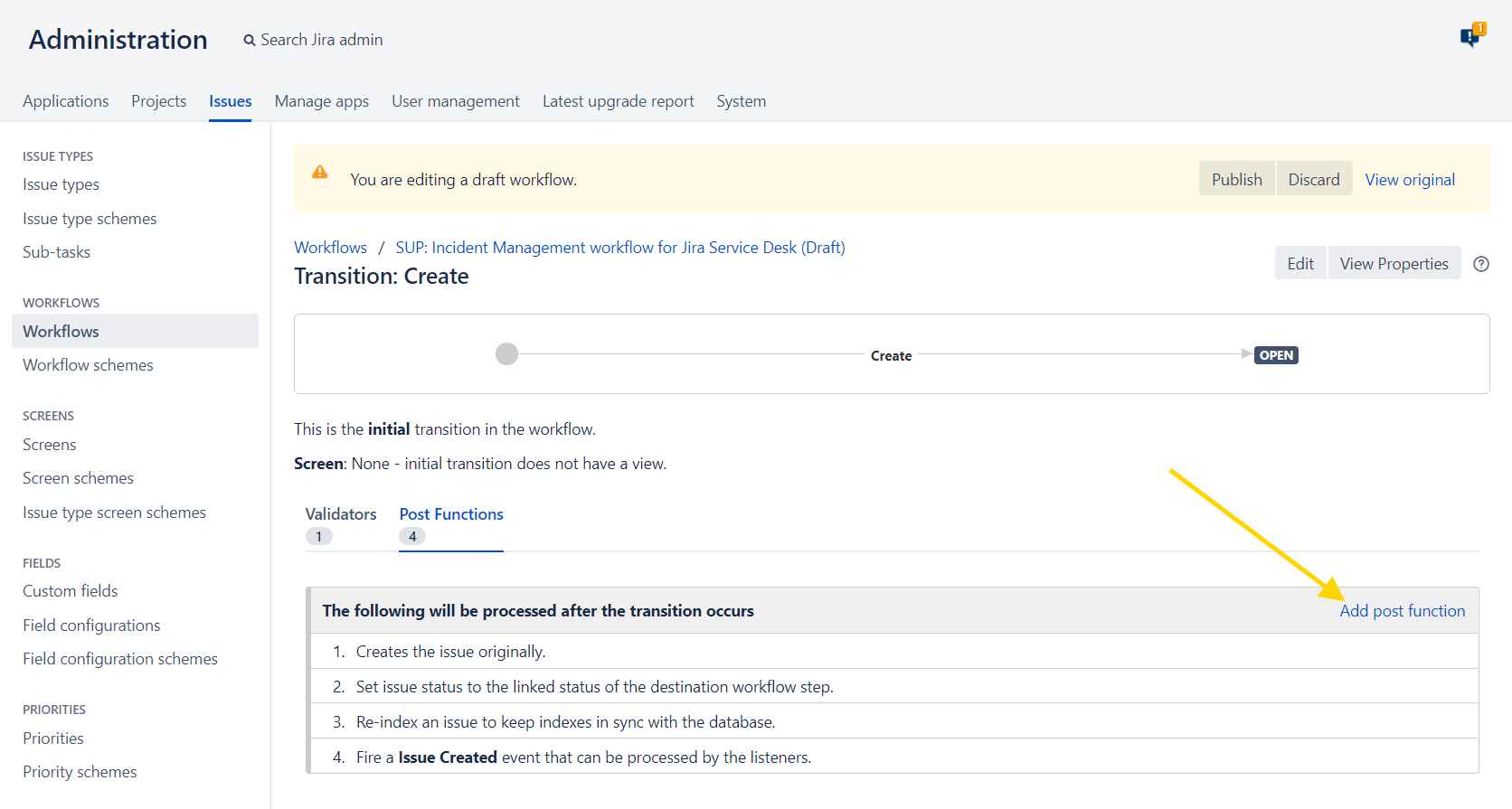1512x809 pixels.
Task: Switch to the Validators tab
Action: pos(340,514)
